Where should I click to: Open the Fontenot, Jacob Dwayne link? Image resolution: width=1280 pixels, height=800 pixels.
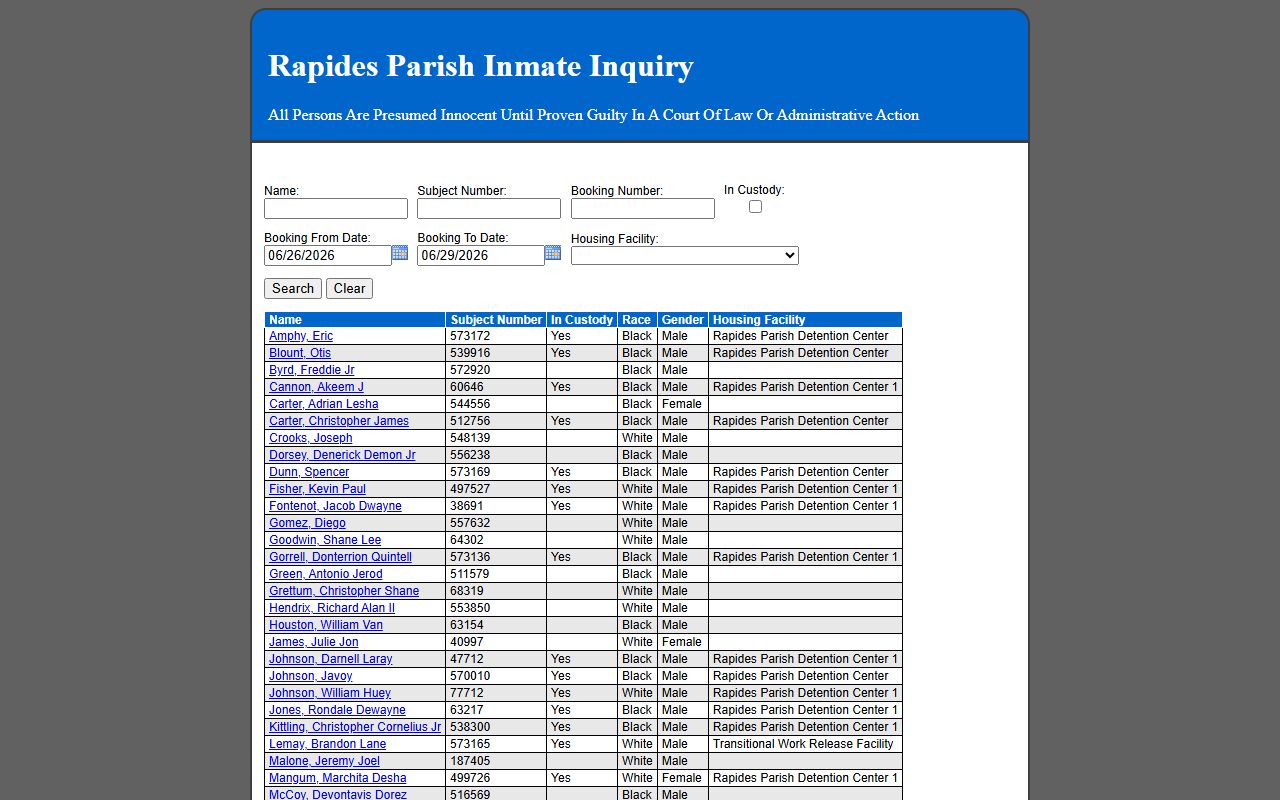click(335, 506)
